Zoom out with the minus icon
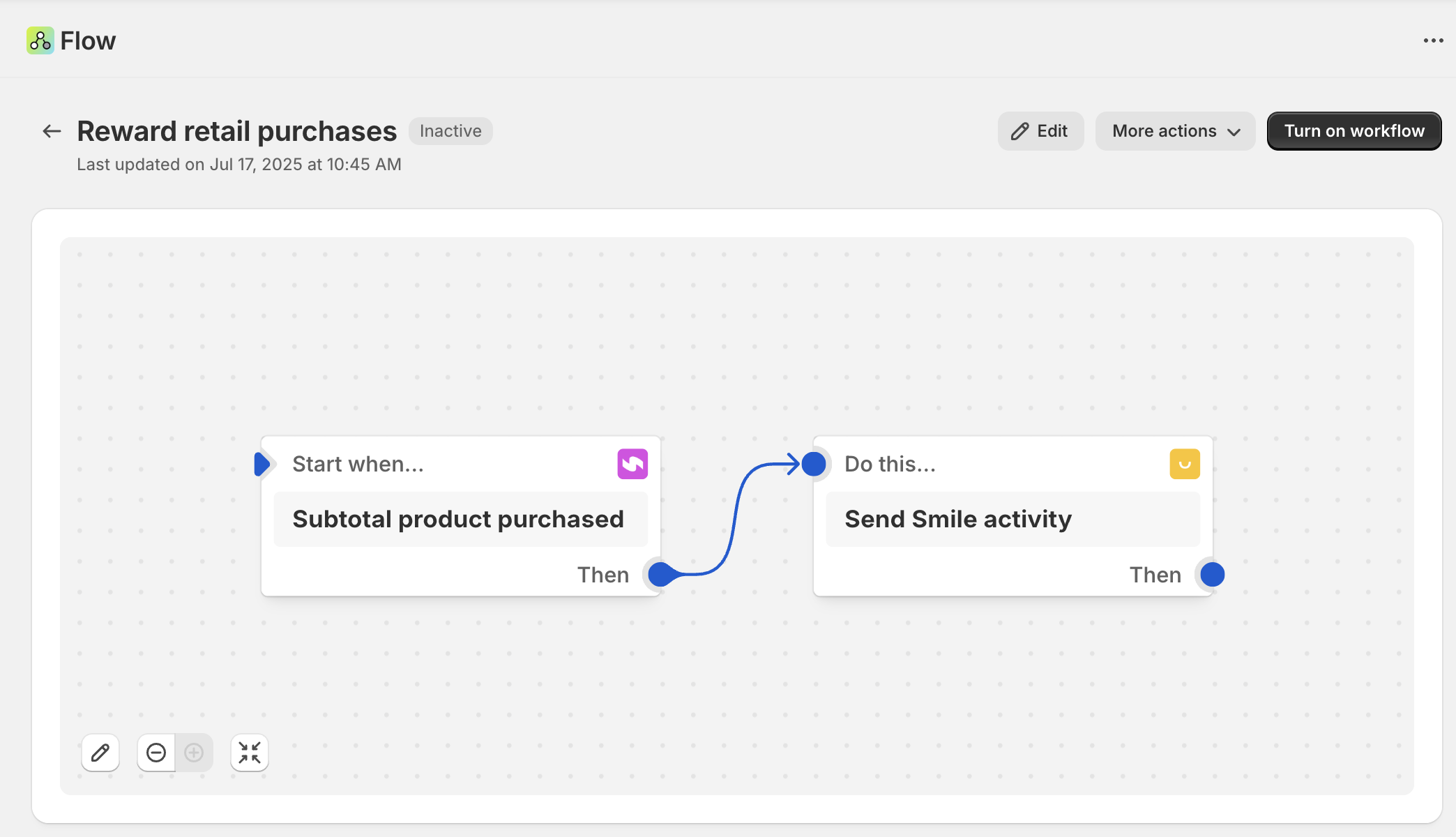 pyautogui.click(x=156, y=753)
